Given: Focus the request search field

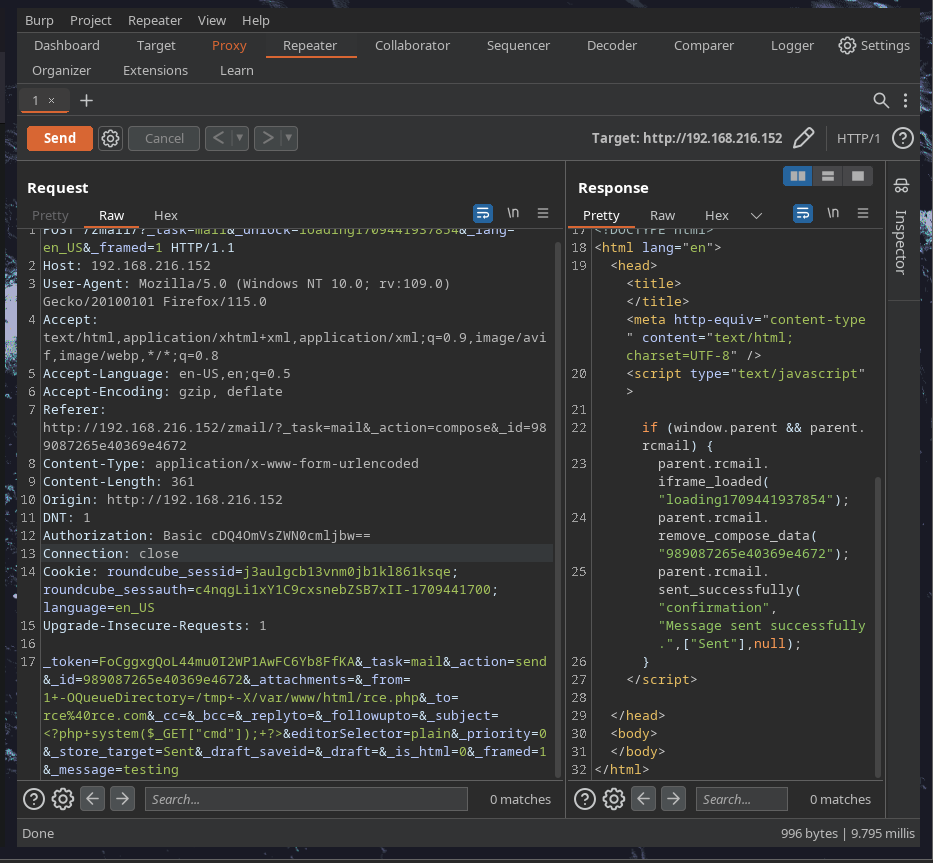Looking at the screenshot, I should click(306, 799).
